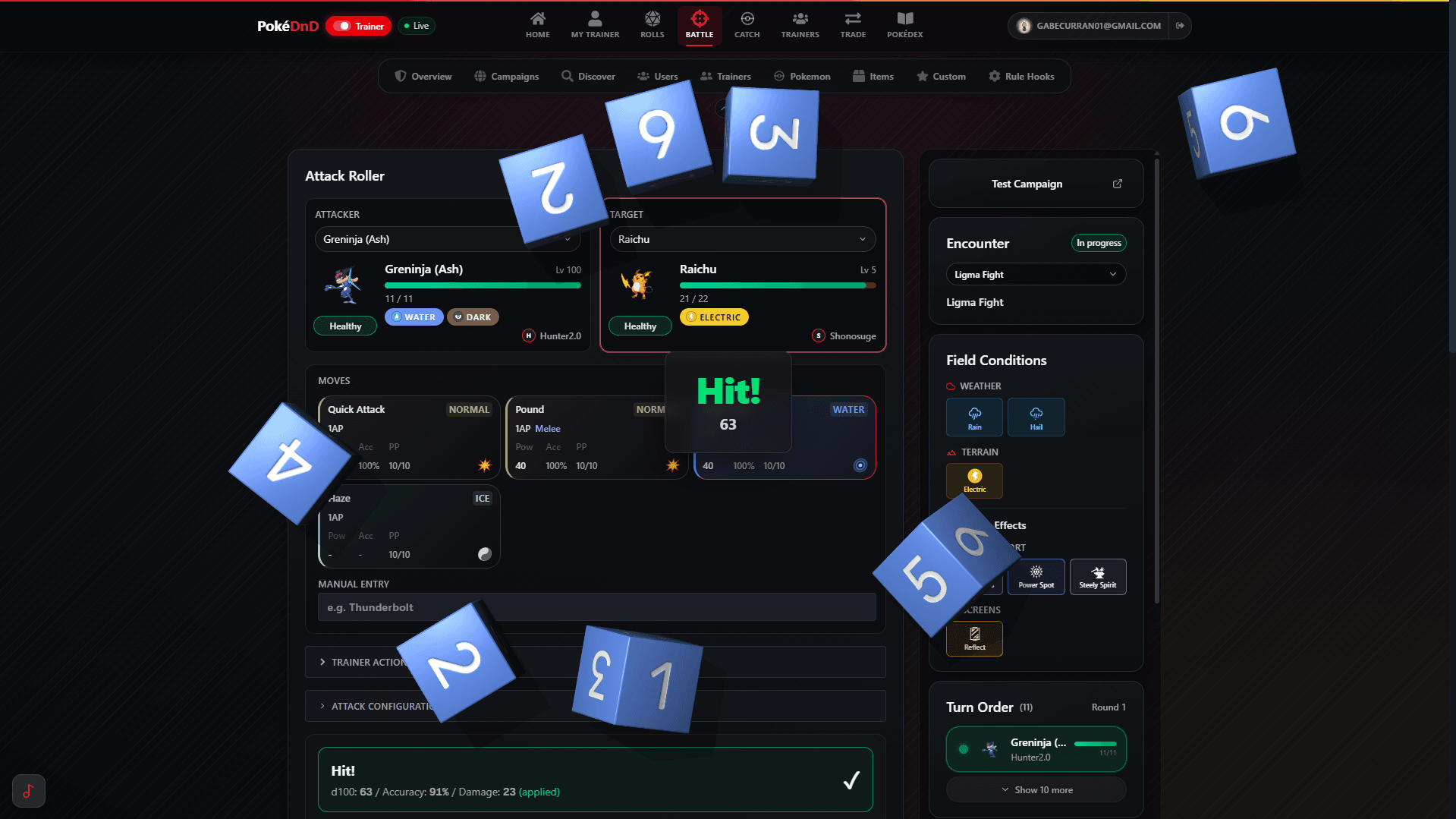Image resolution: width=1456 pixels, height=819 pixels.
Task: Click Greninja's HP bar in attacker card
Action: (x=483, y=285)
